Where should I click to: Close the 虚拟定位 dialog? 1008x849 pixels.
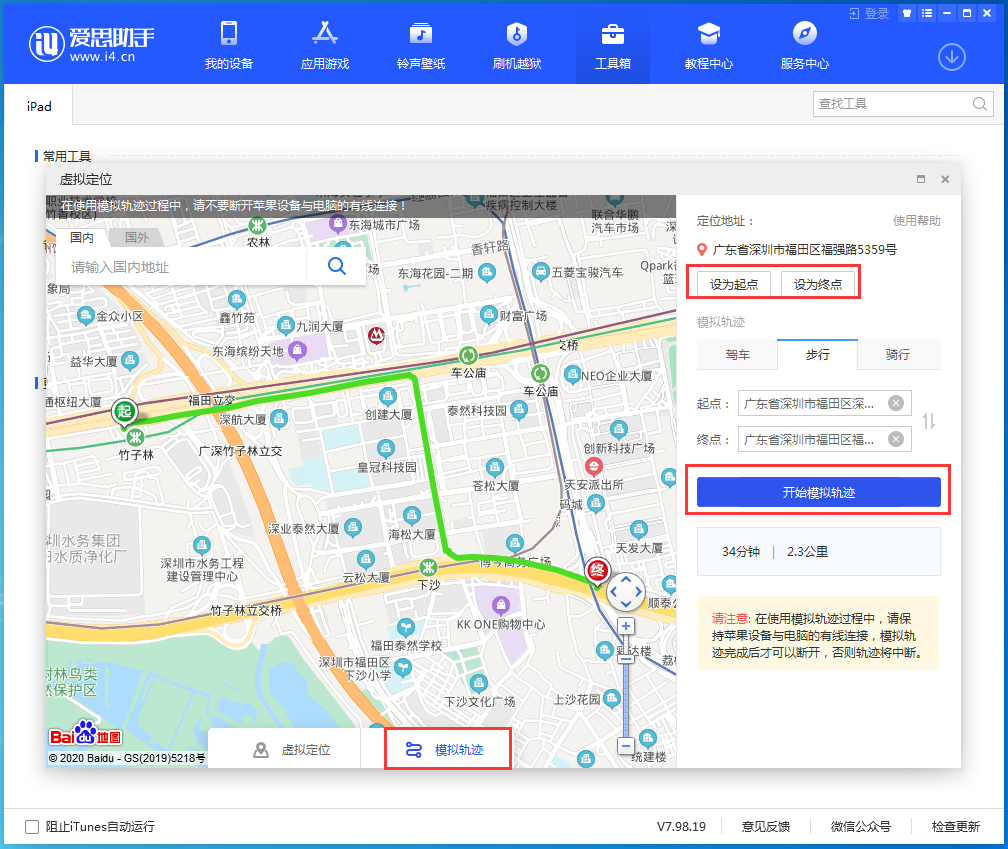coord(945,179)
